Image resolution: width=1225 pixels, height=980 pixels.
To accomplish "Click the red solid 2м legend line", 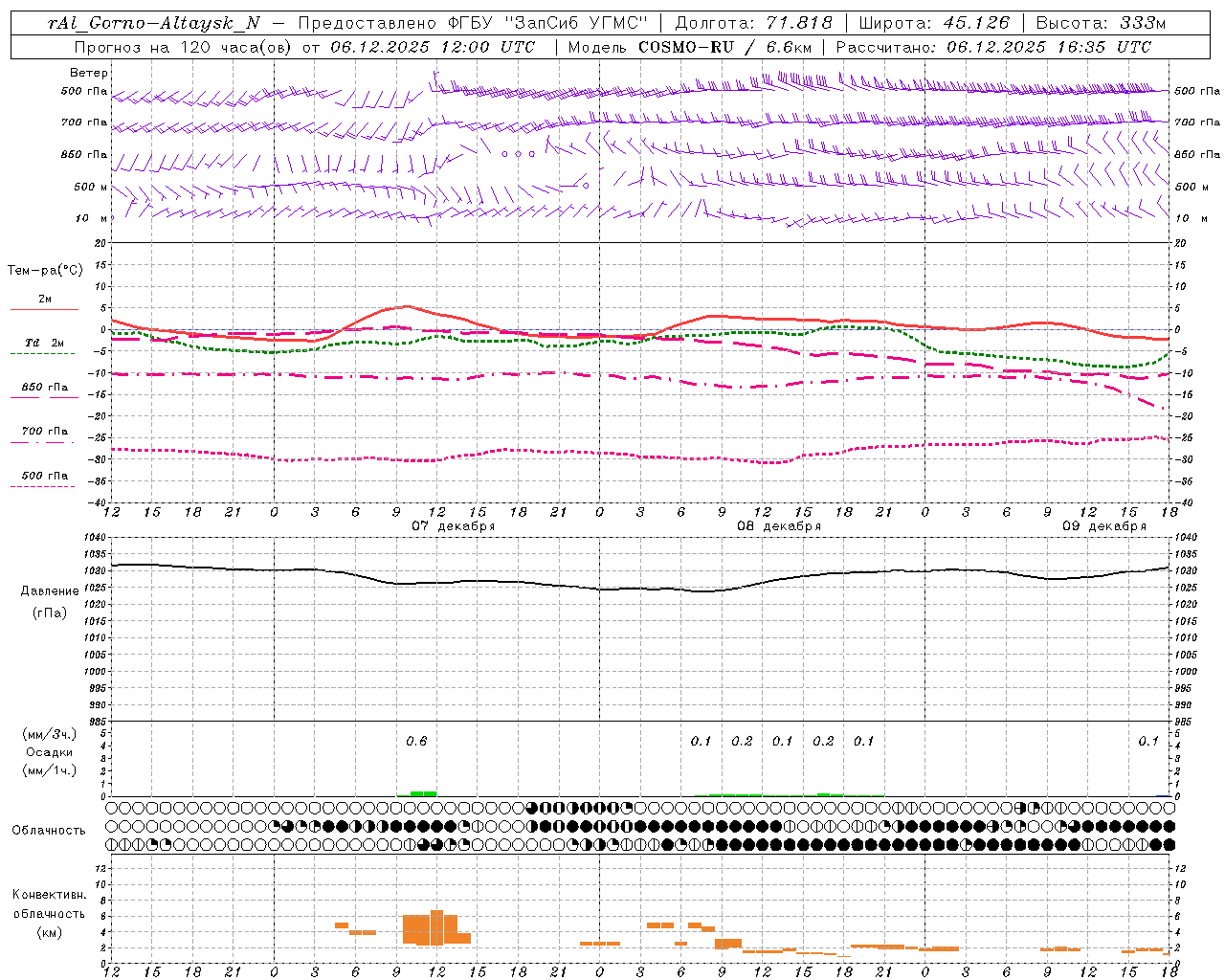I will pos(44,309).
